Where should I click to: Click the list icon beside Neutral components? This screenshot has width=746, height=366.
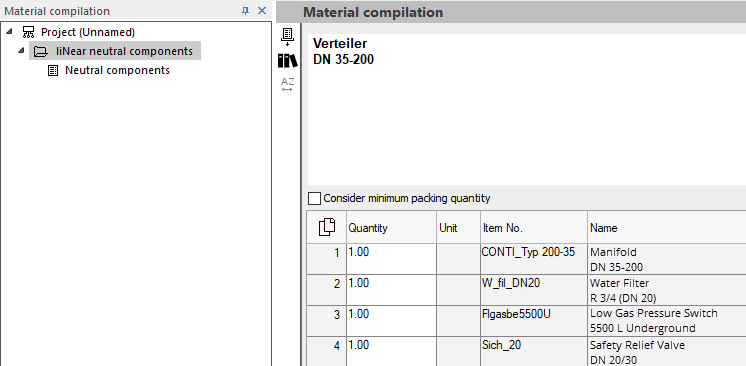[52, 71]
